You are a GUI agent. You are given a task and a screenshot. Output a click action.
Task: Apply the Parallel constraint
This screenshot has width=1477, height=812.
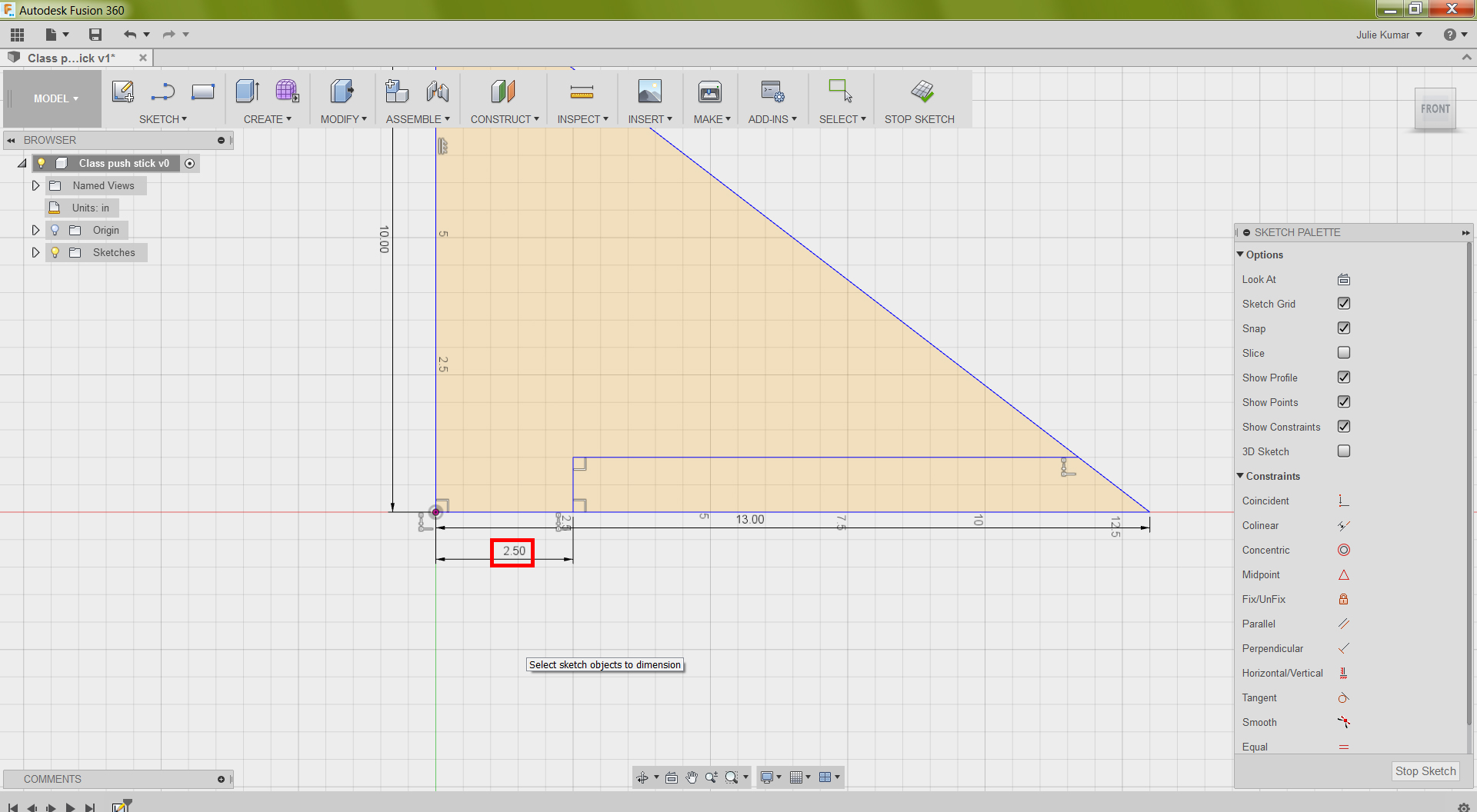tap(1344, 624)
